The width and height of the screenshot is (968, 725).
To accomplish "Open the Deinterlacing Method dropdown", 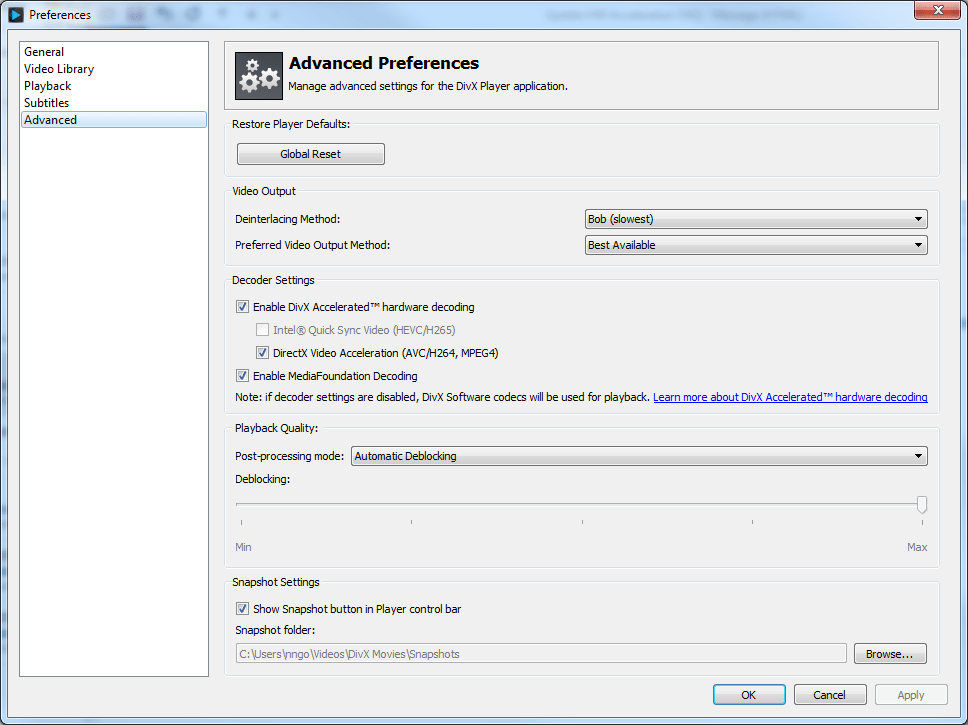I will click(x=755, y=218).
